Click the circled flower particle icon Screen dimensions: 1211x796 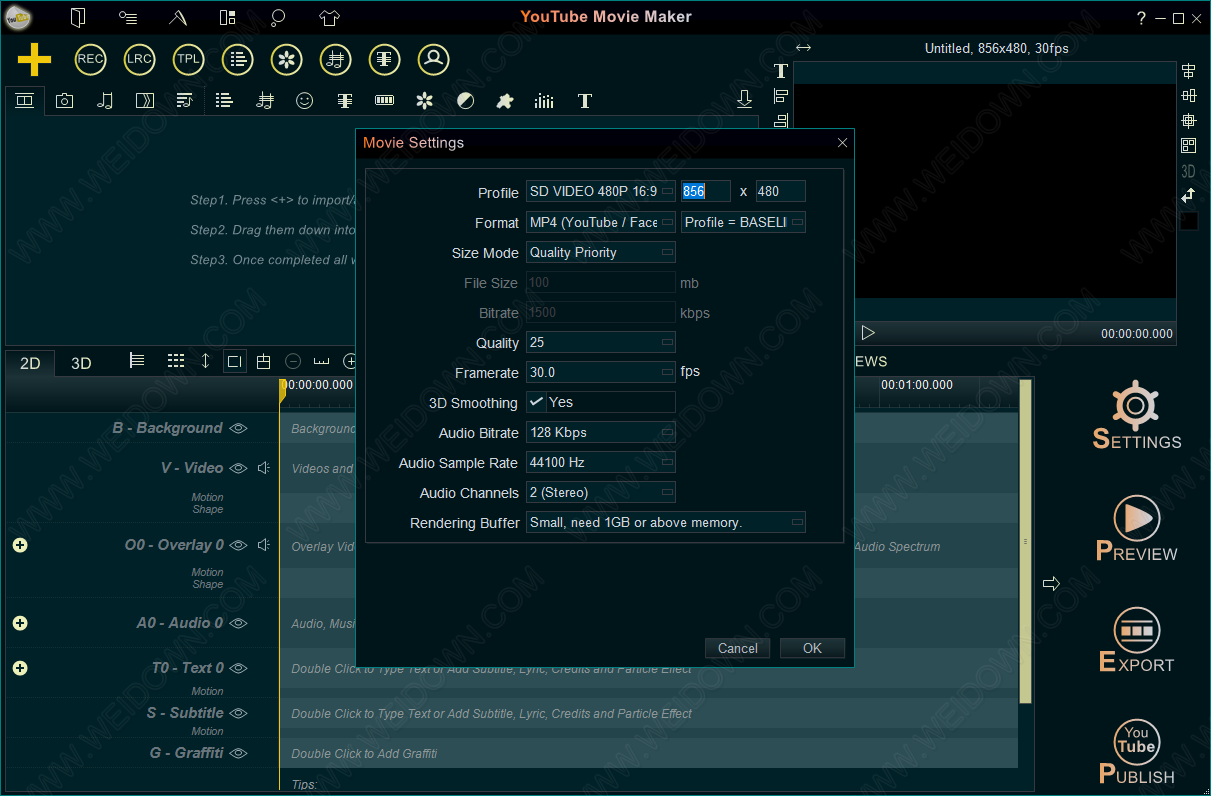(286, 59)
